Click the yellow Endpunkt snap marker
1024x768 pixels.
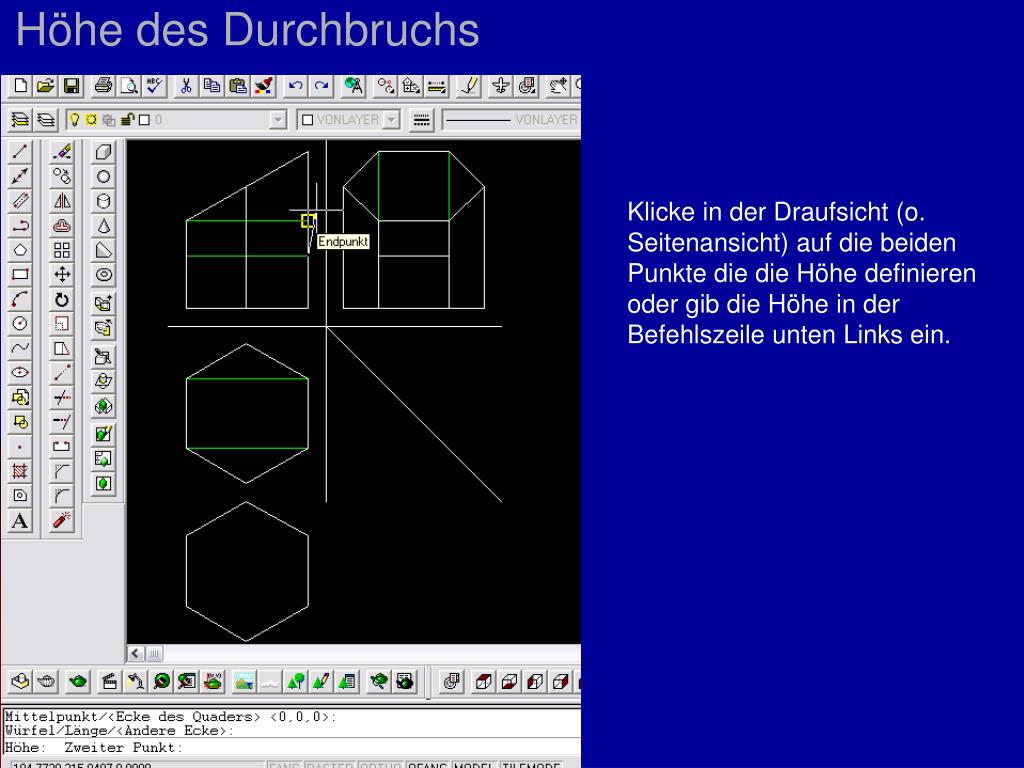(308, 220)
